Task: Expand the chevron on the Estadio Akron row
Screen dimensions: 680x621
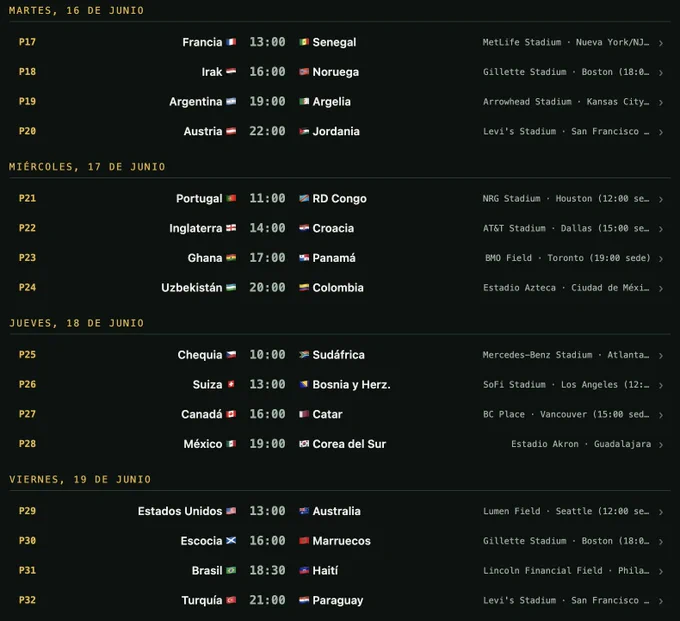Action: coord(661,445)
